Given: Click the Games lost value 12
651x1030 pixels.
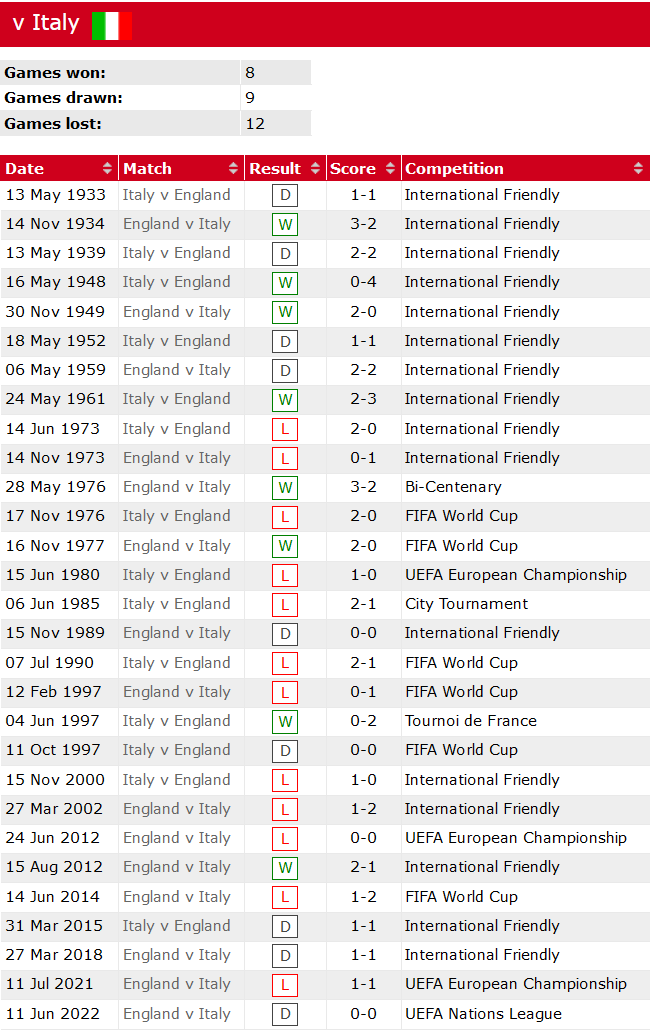Looking at the screenshot, I should click(255, 124).
